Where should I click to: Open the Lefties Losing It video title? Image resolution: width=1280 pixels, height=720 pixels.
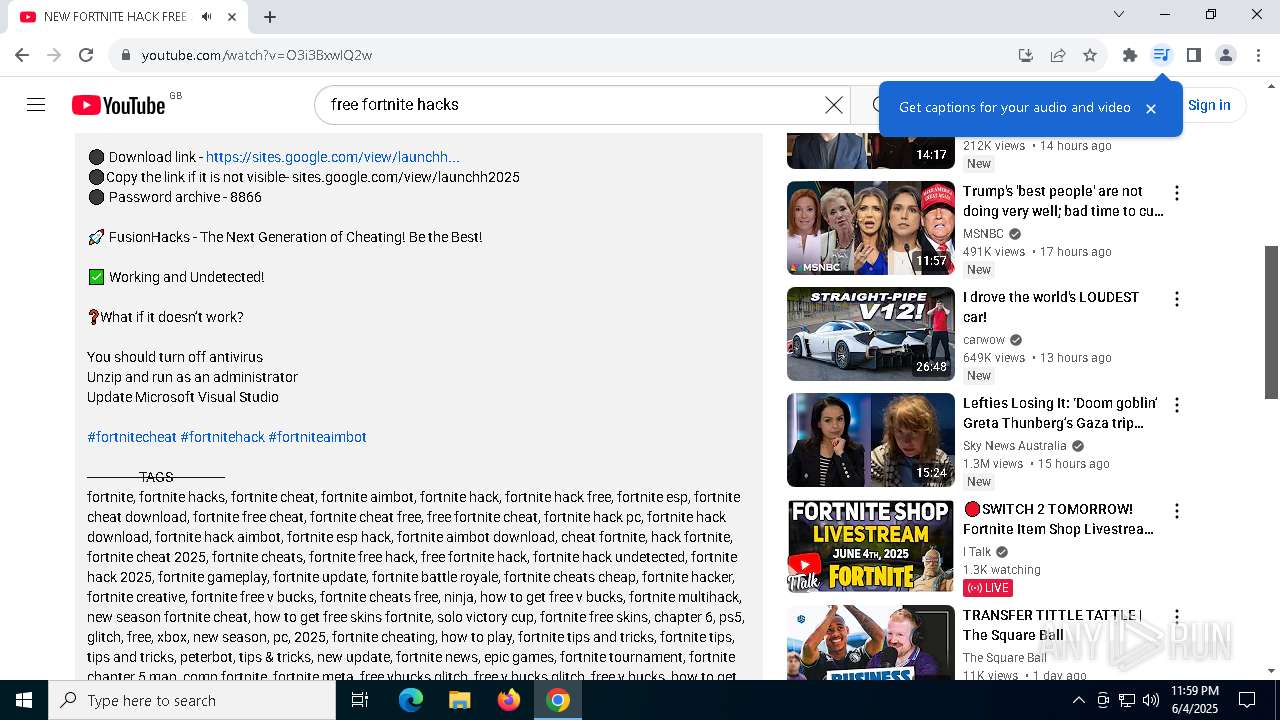pyautogui.click(x=1060, y=413)
